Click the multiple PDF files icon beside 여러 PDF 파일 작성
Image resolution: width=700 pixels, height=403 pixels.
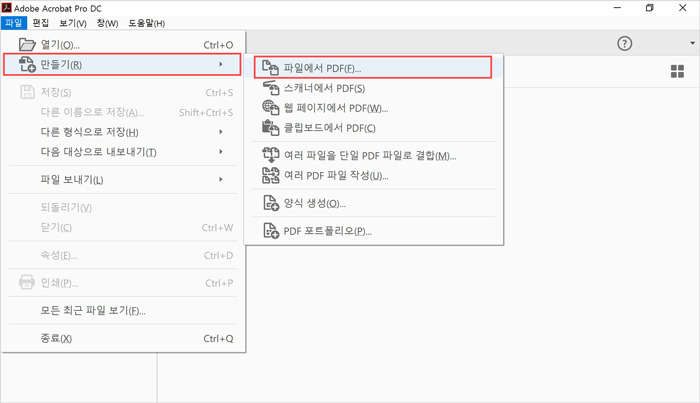271,175
